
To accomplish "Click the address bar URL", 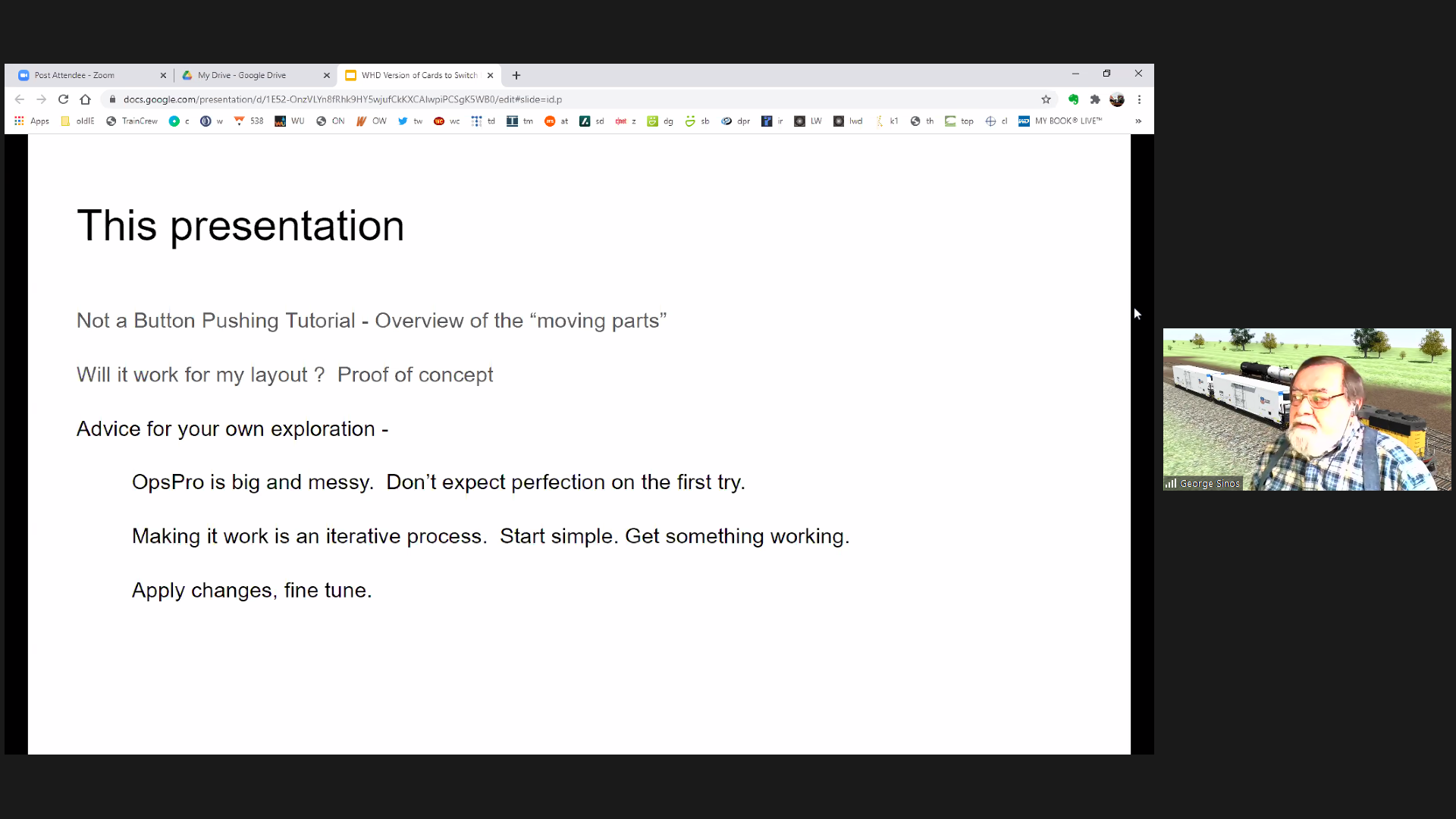I will tap(341, 99).
